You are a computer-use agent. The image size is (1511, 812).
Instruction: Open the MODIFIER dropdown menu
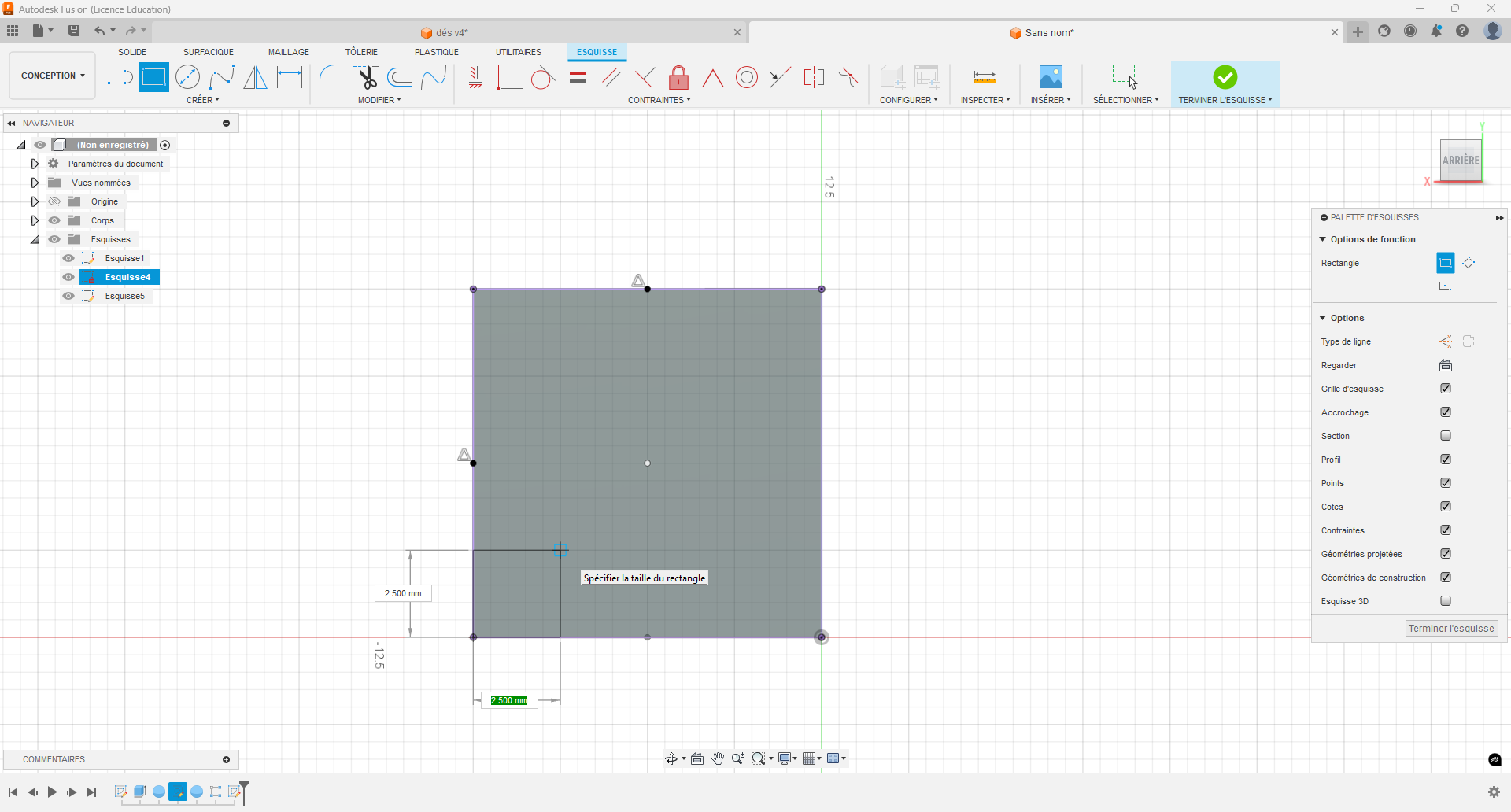[x=379, y=100]
